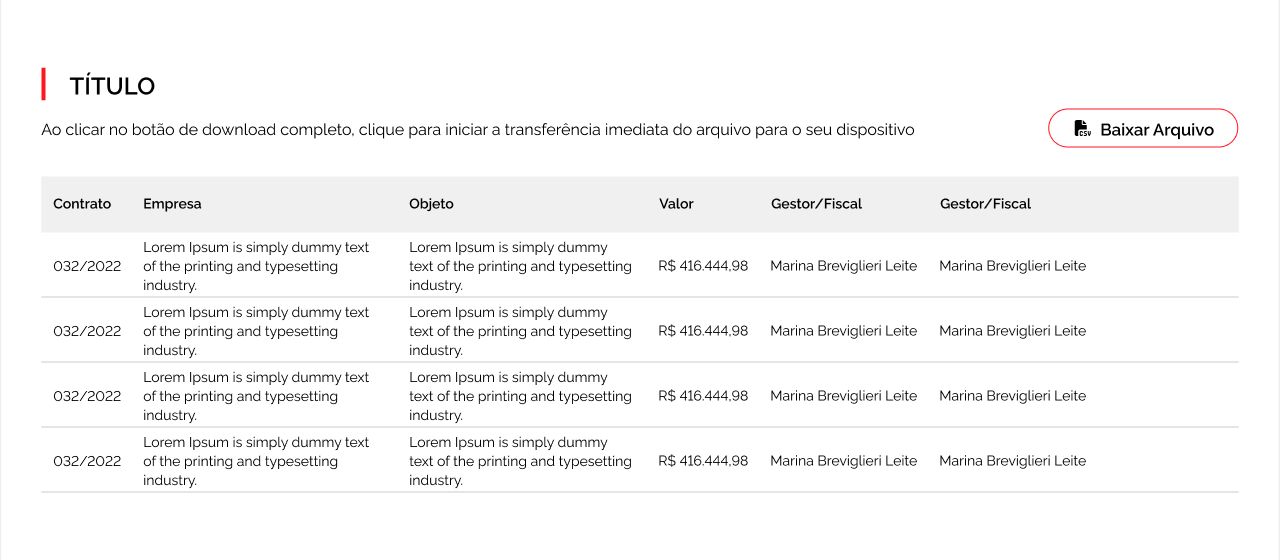Select contract 032/2022 in the third row
Image resolution: width=1280 pixels, height=560 pixels.
click(x=87, y=396)
